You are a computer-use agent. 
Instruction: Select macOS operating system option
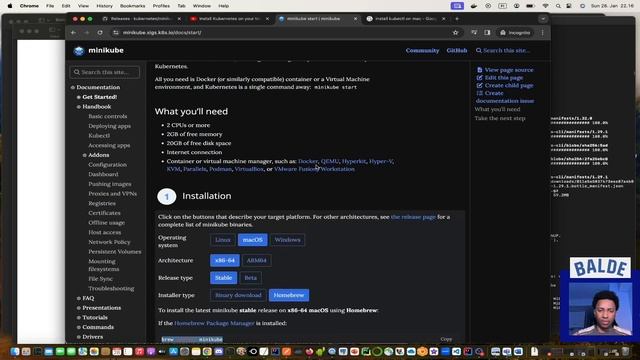(253, 240)
